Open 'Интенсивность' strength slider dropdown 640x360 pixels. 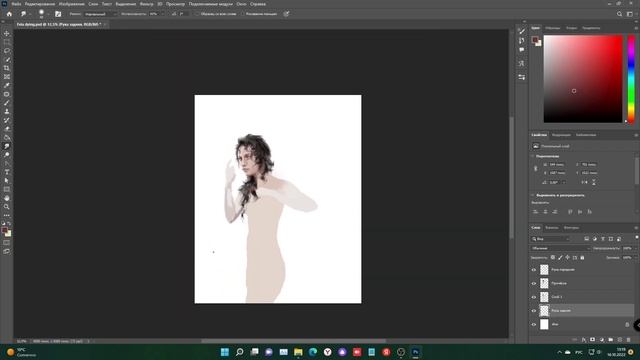[162, 14]
